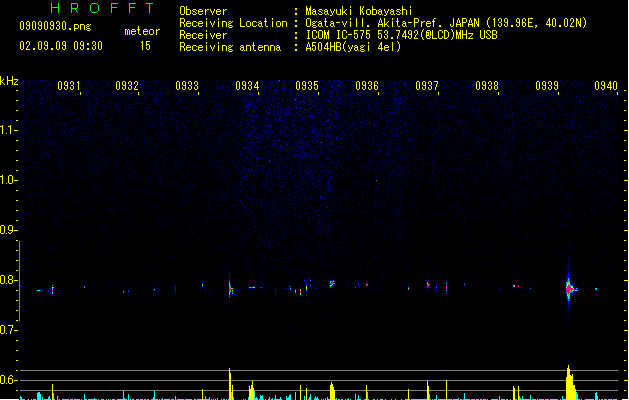The width and height of the screenshot is (629, 400).
Task: Click the 0936 time marker
Action: tap(367, 86)
